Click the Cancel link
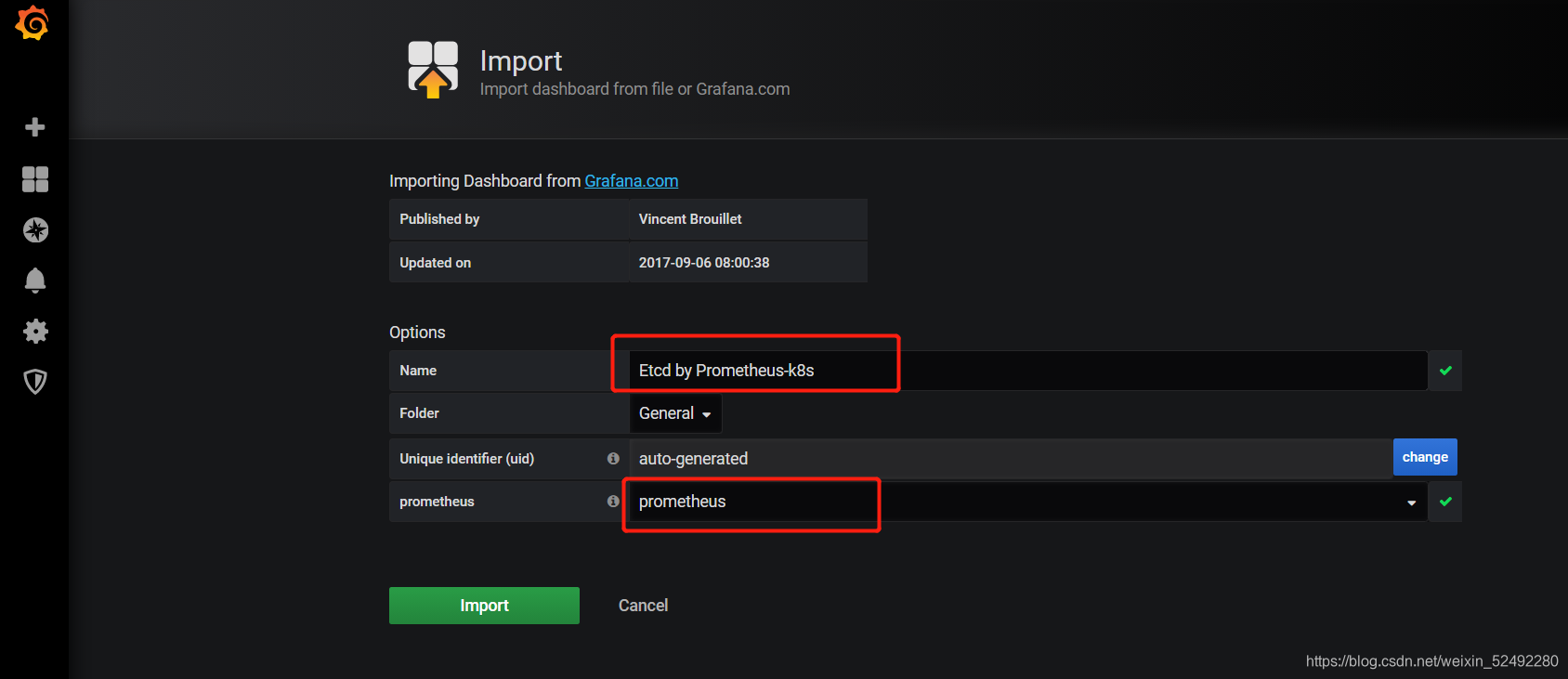This screenshot has width=1568, height=679. (x=643, y=606)
